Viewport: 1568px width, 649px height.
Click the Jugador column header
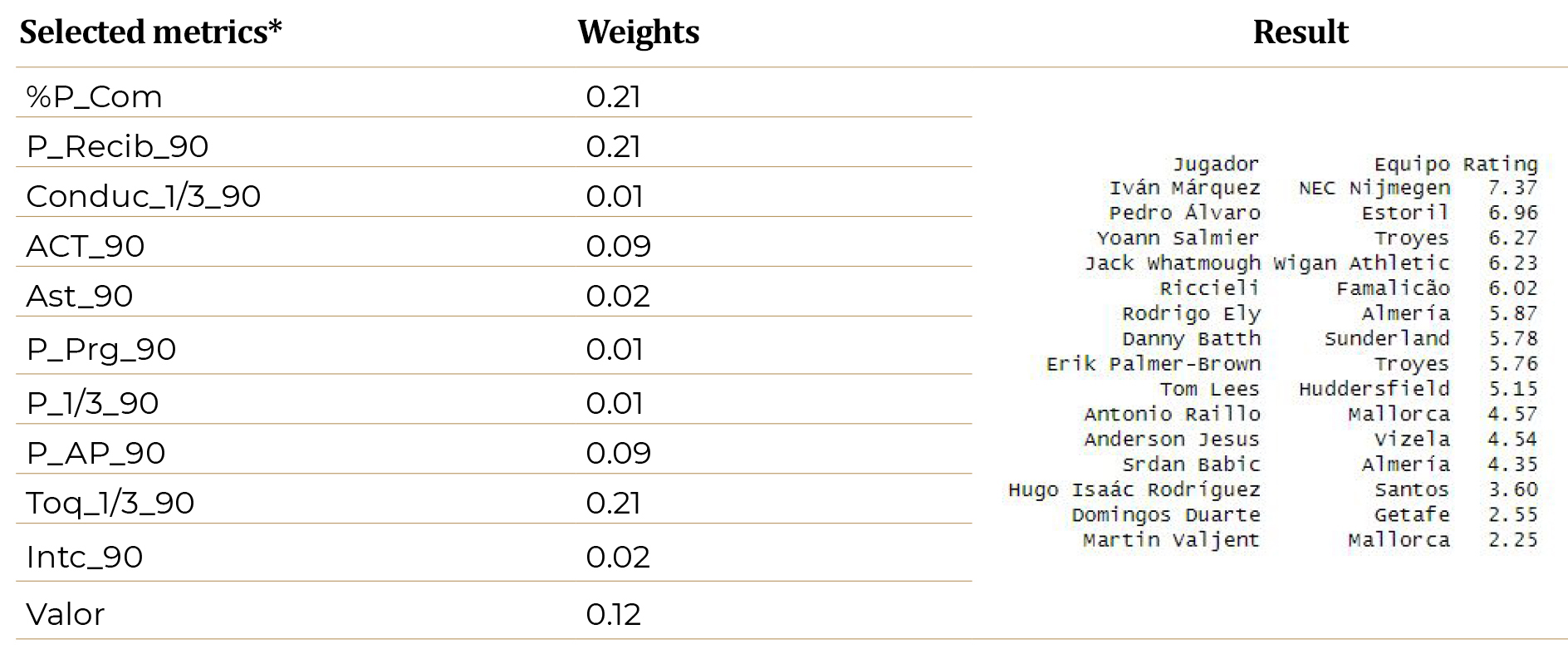[x=1215, y=164]
